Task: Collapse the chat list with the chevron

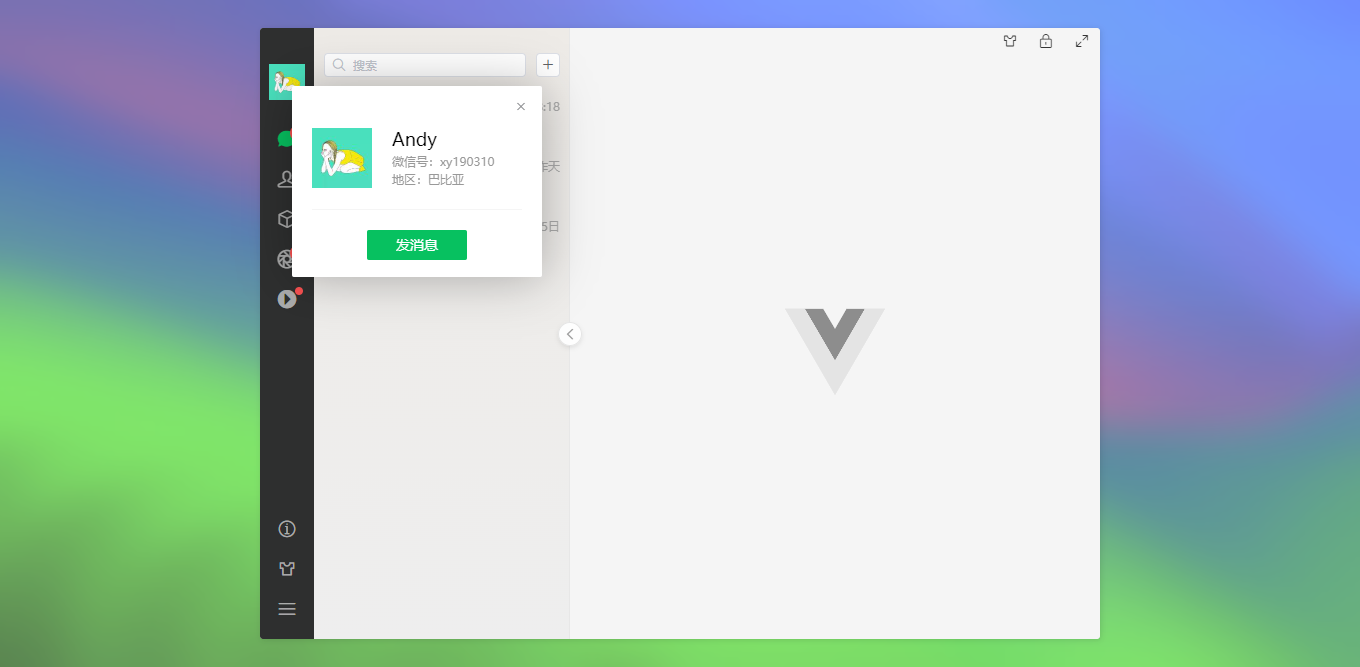Action: [x=570, y=334]
